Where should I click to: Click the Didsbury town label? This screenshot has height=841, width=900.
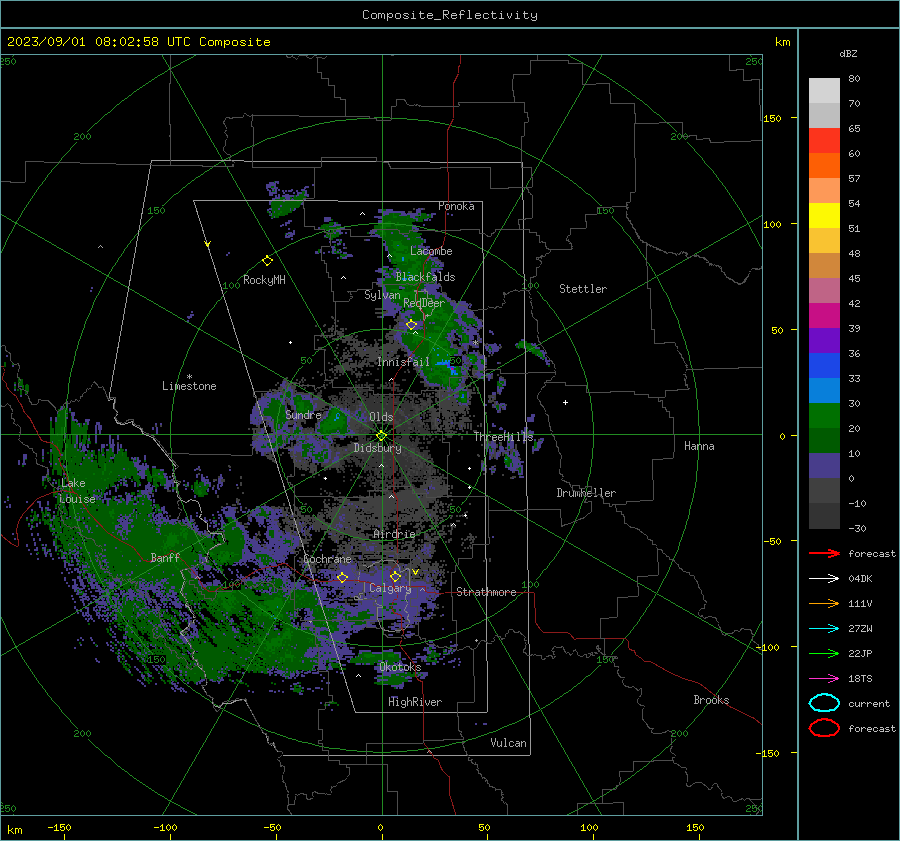click(377, 448)
